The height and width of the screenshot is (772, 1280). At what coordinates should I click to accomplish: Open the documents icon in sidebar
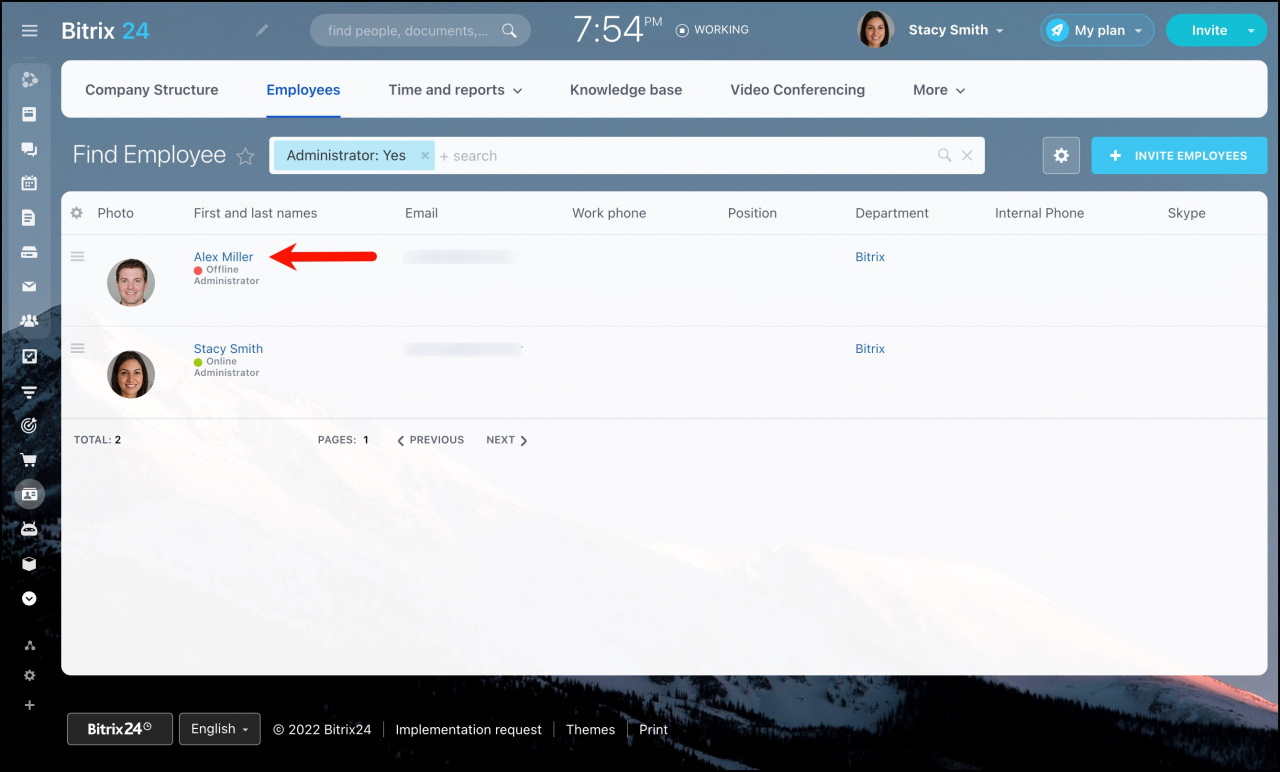pos(29,217)
